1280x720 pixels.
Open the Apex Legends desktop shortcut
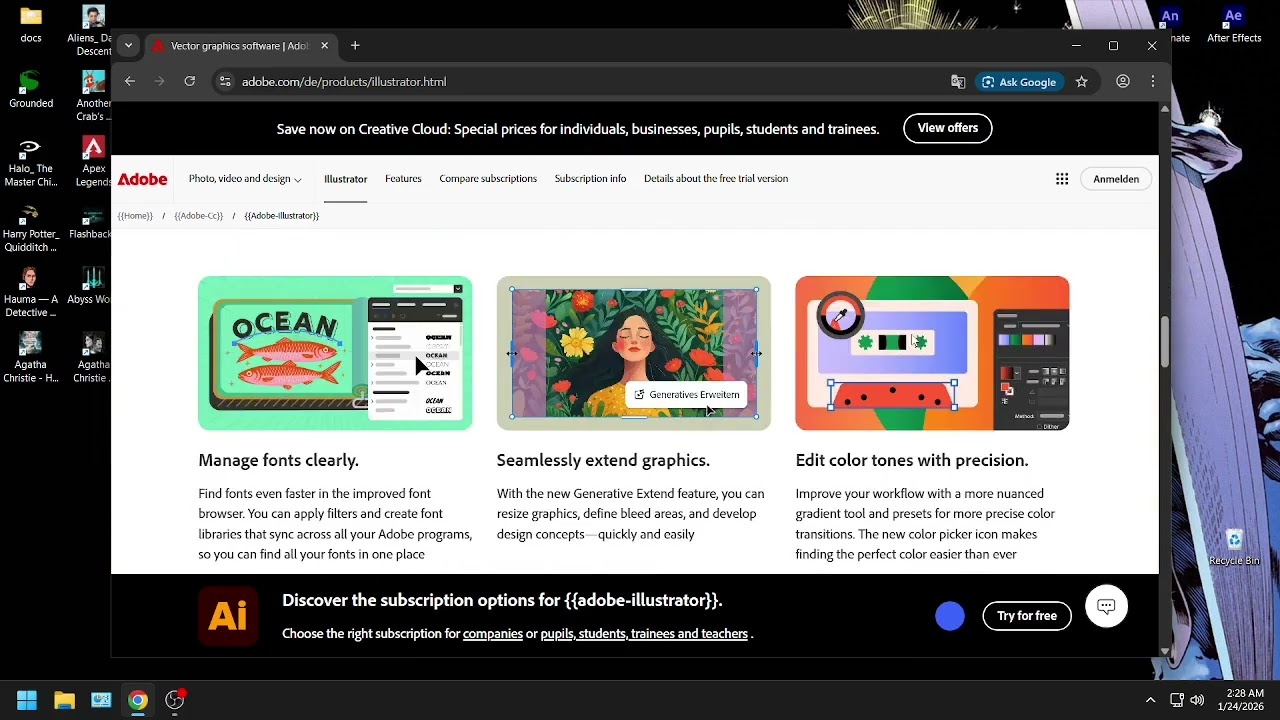(93, 162)
